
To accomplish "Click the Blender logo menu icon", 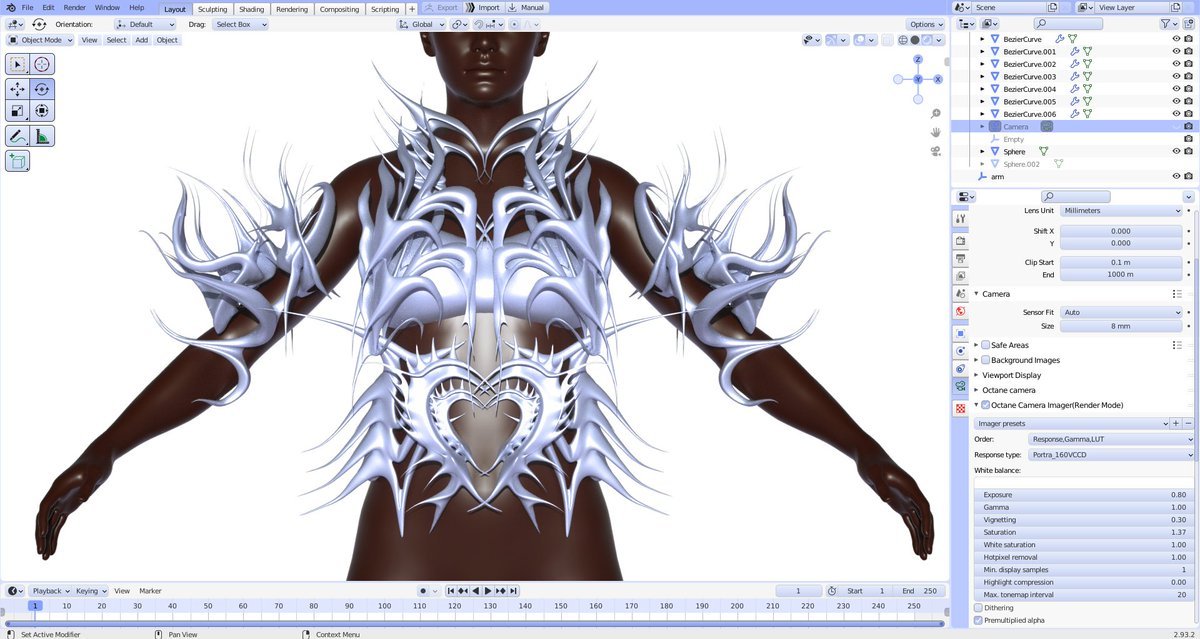I will [x=10, y=7].
